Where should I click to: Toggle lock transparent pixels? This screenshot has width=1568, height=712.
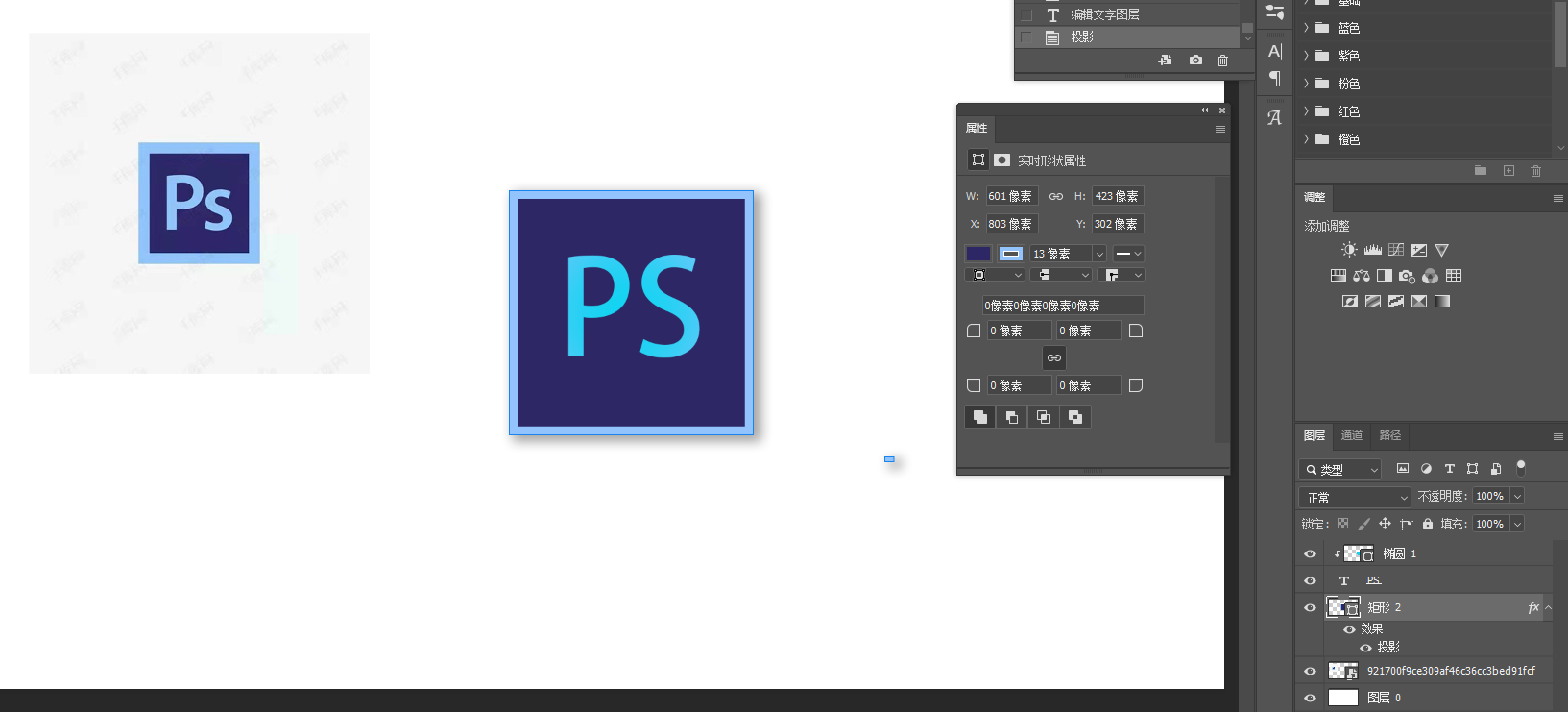[x=1342, y=524]
